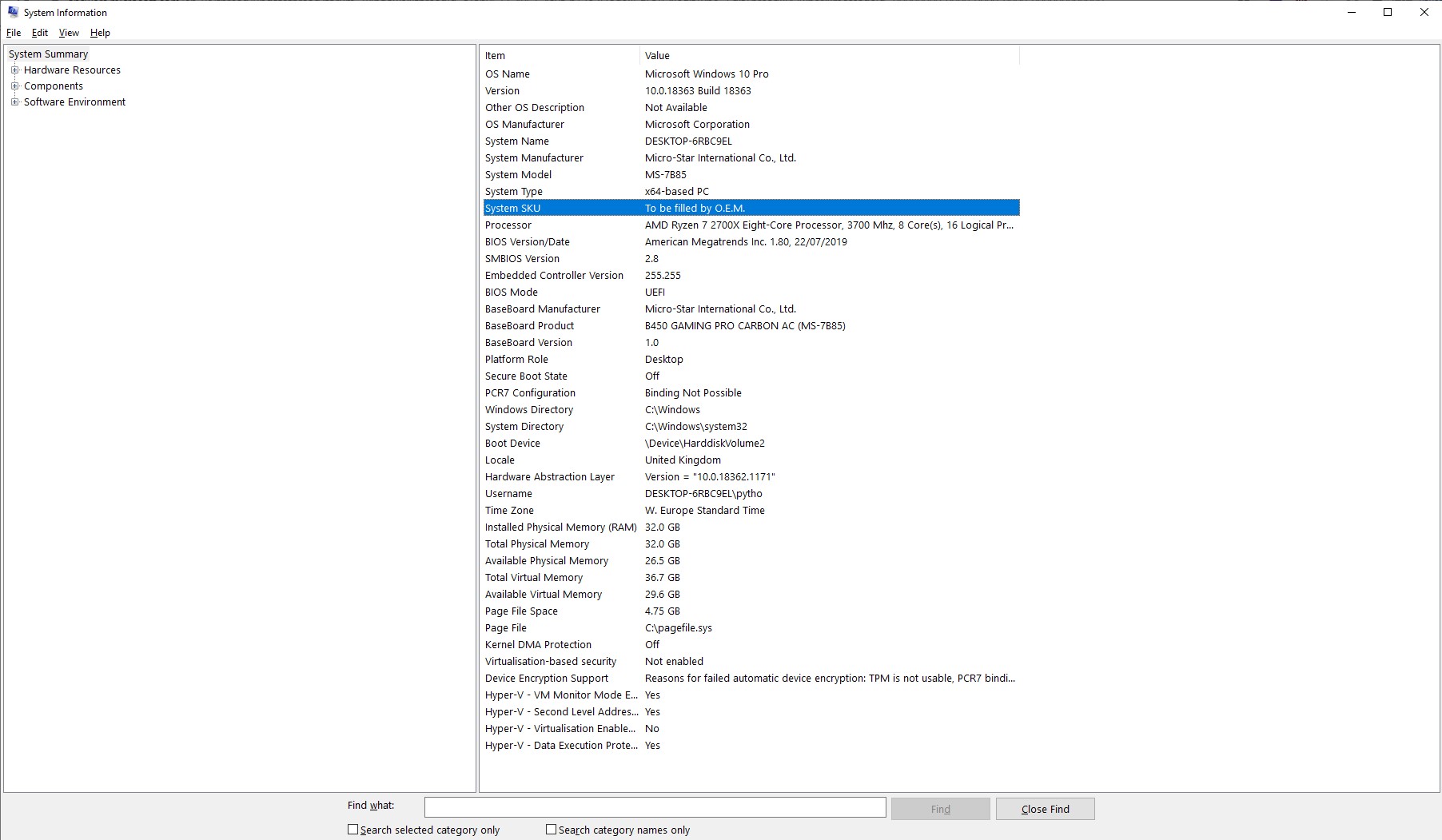The height and width of the screenshot is (840, 1442).
Task: Open the View menu
Action: 68,33
